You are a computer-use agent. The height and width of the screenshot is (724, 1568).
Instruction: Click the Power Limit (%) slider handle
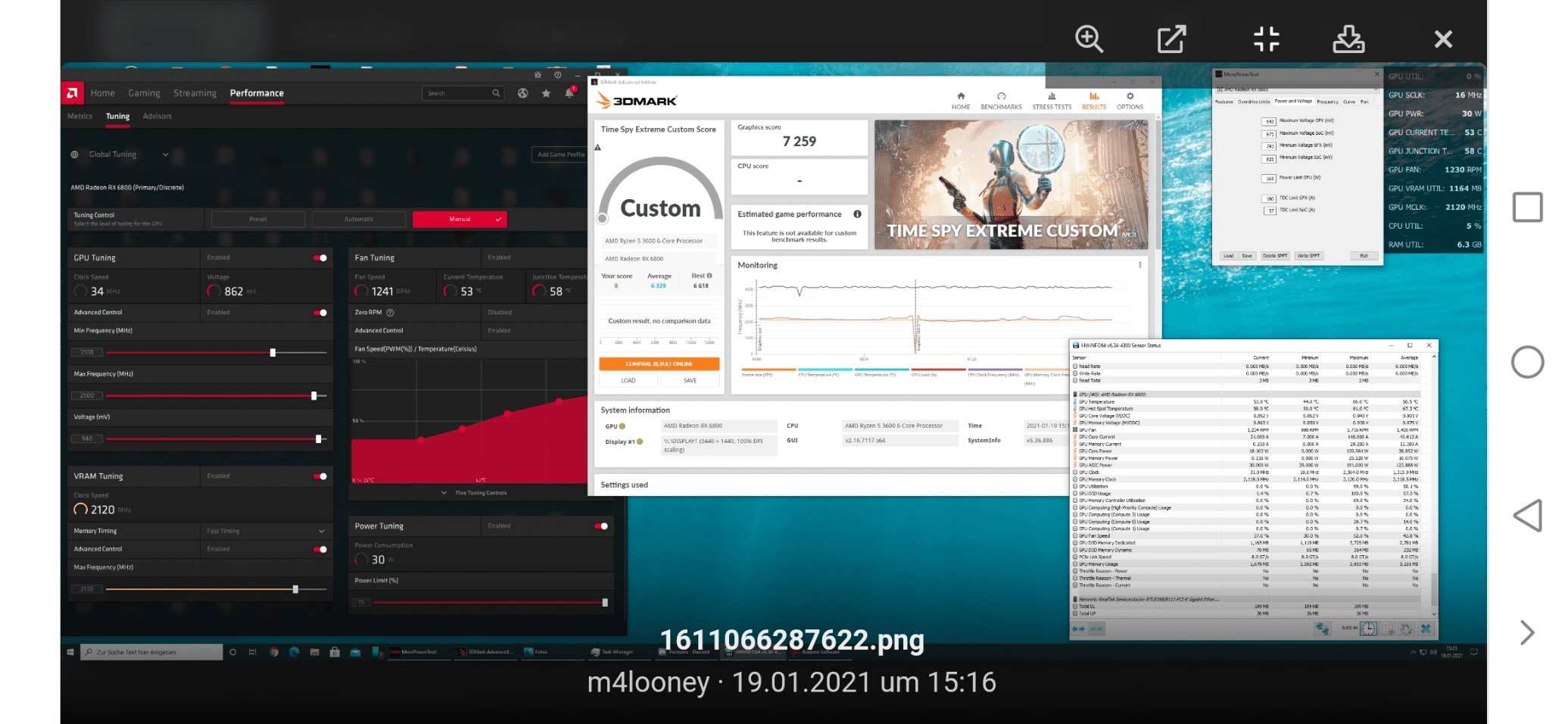605,603
